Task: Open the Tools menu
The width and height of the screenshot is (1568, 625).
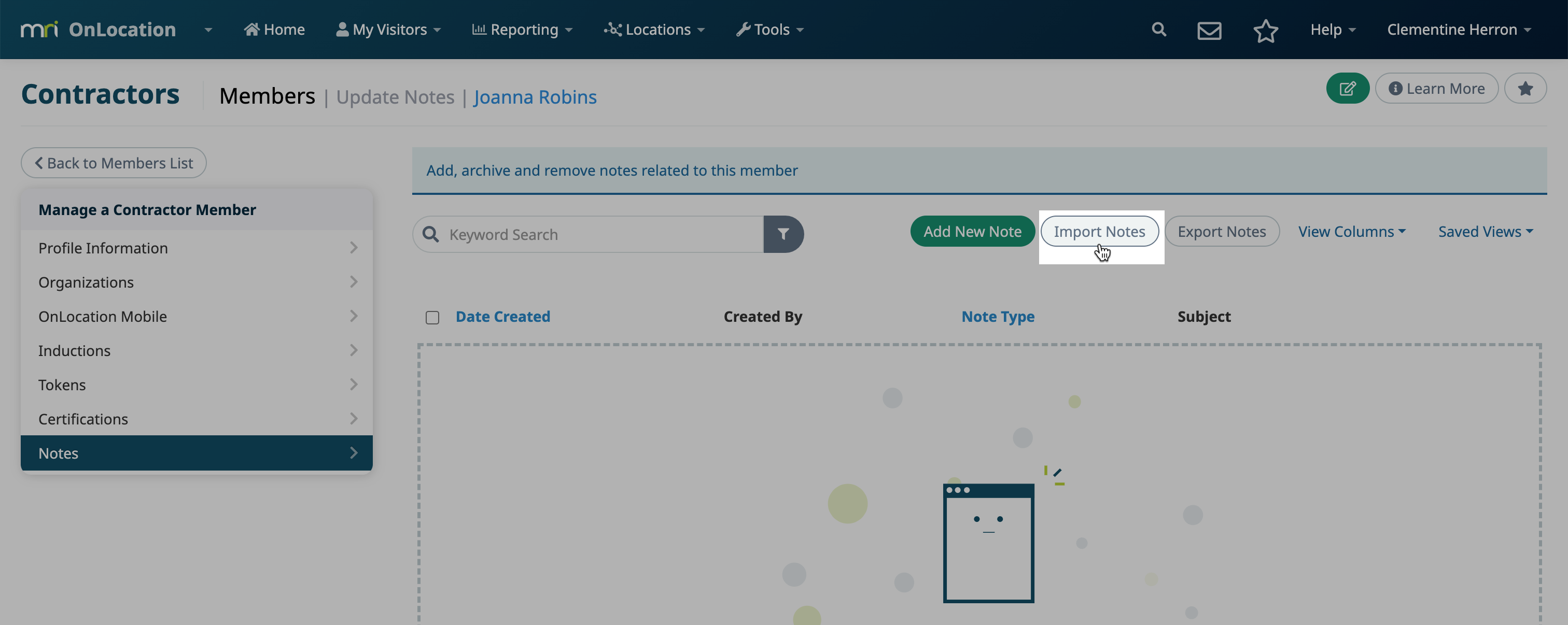Action: 770,29
